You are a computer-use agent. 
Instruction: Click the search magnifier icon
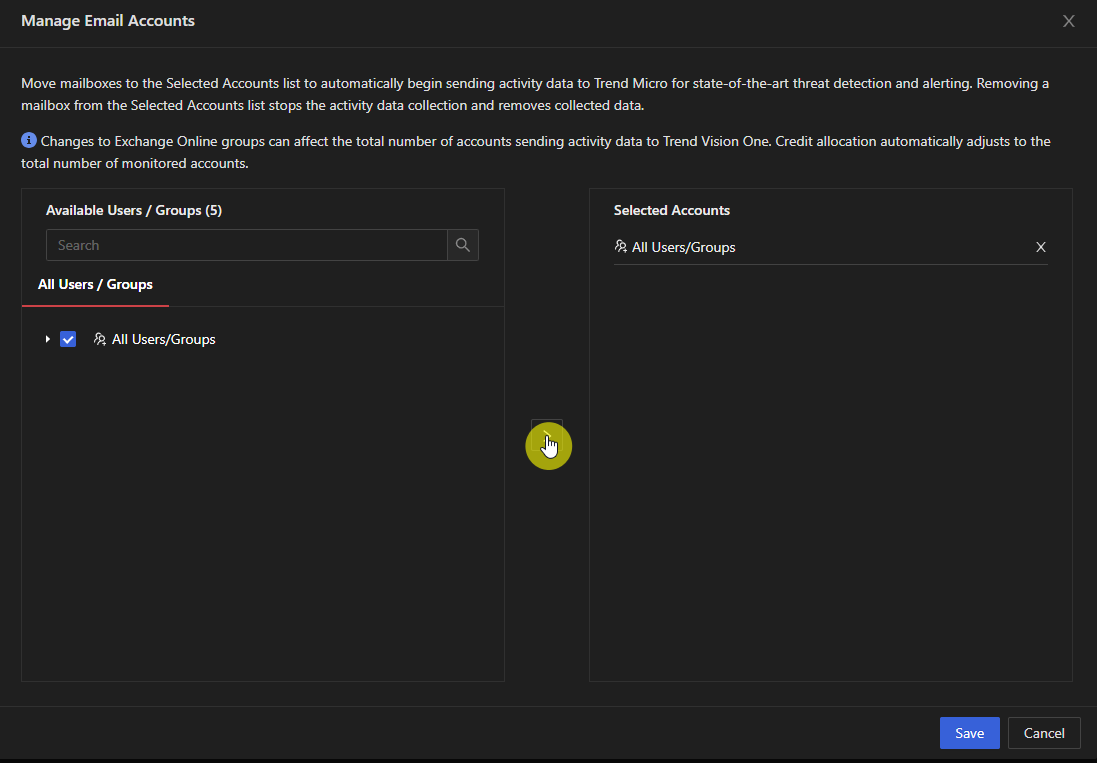coord(462,245)
